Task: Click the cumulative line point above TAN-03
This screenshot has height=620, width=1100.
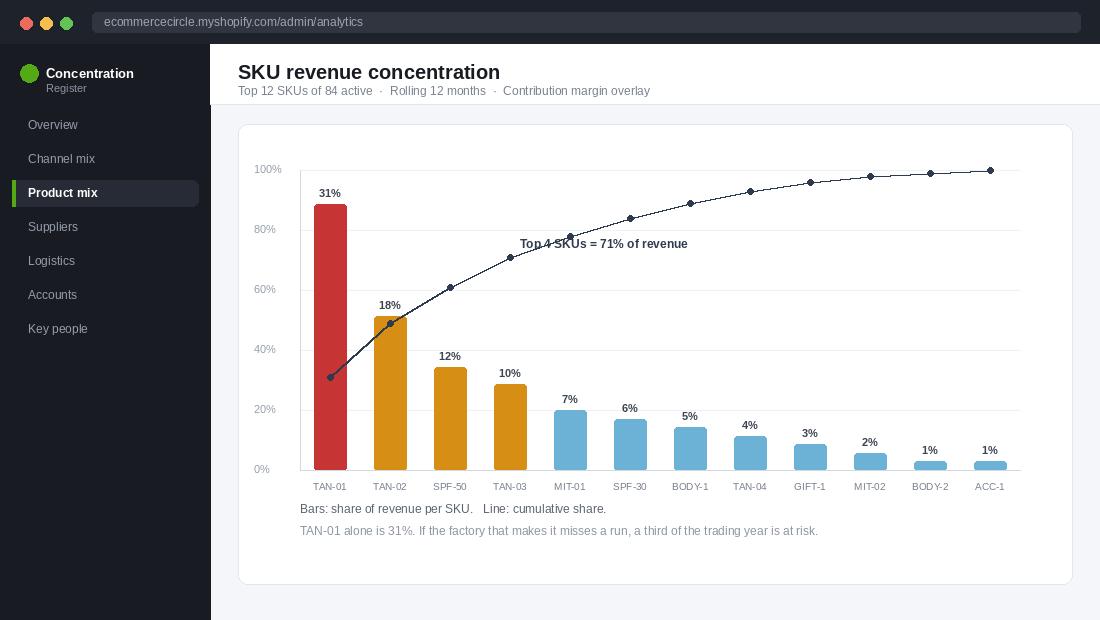Action: pos(510,257)
